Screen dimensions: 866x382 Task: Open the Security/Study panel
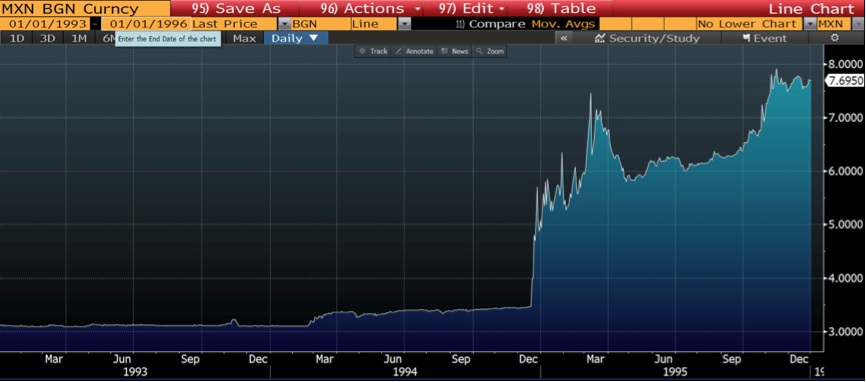tap(647, 38)
